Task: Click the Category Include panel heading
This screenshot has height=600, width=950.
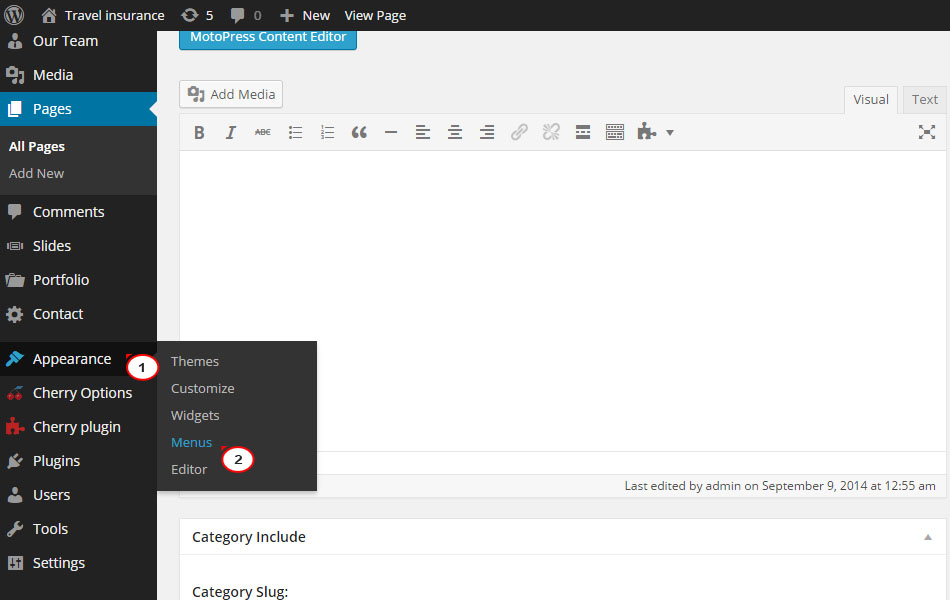Action: [248, 537]
